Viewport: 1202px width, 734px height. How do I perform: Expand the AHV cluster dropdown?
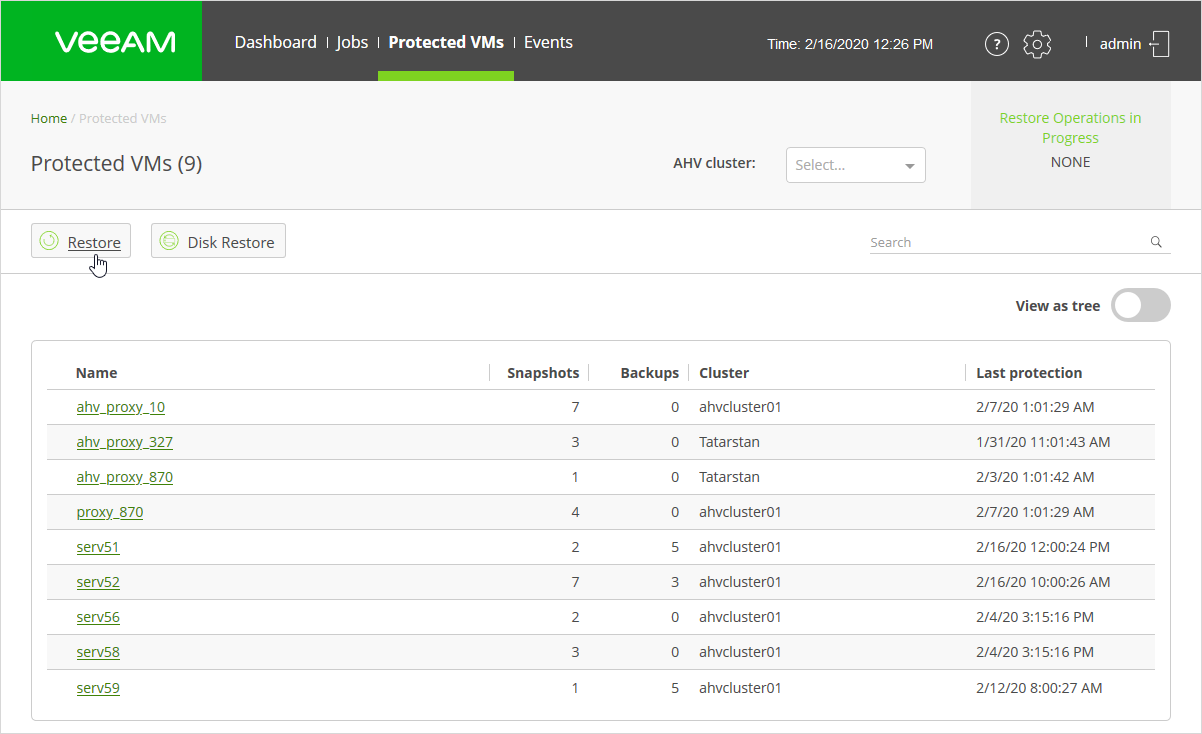pos(856,165)
